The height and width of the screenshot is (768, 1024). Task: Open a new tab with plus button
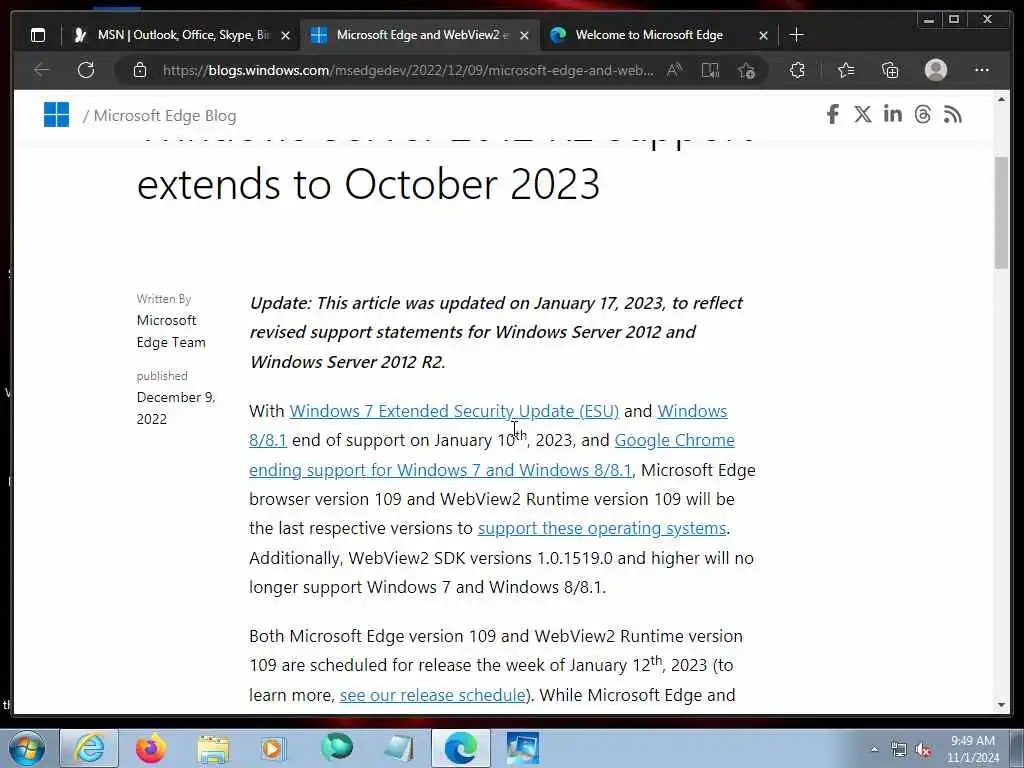(796, 35)
